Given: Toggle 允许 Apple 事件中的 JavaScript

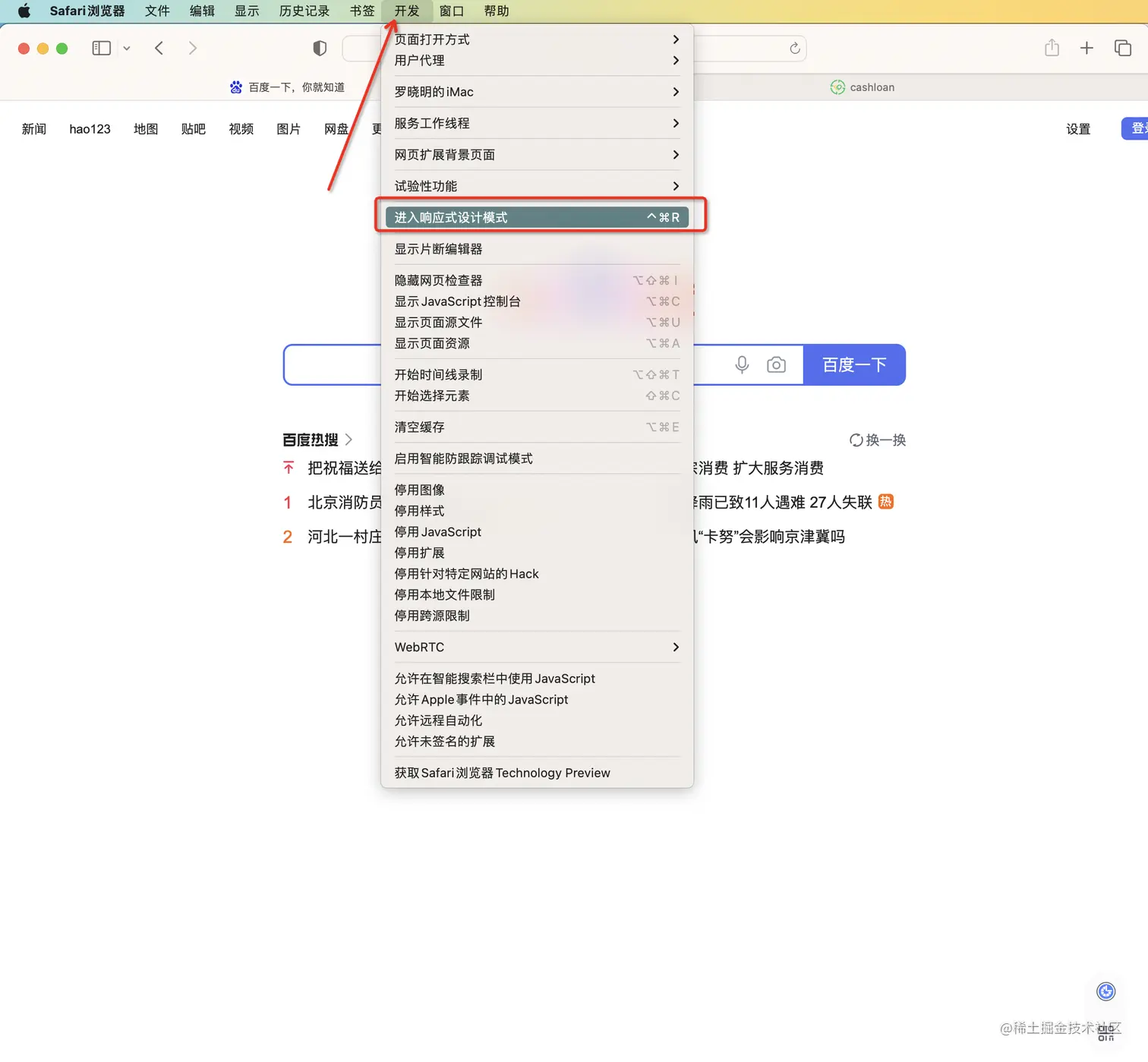Looking at the screenshot, I should click(537, 700).
